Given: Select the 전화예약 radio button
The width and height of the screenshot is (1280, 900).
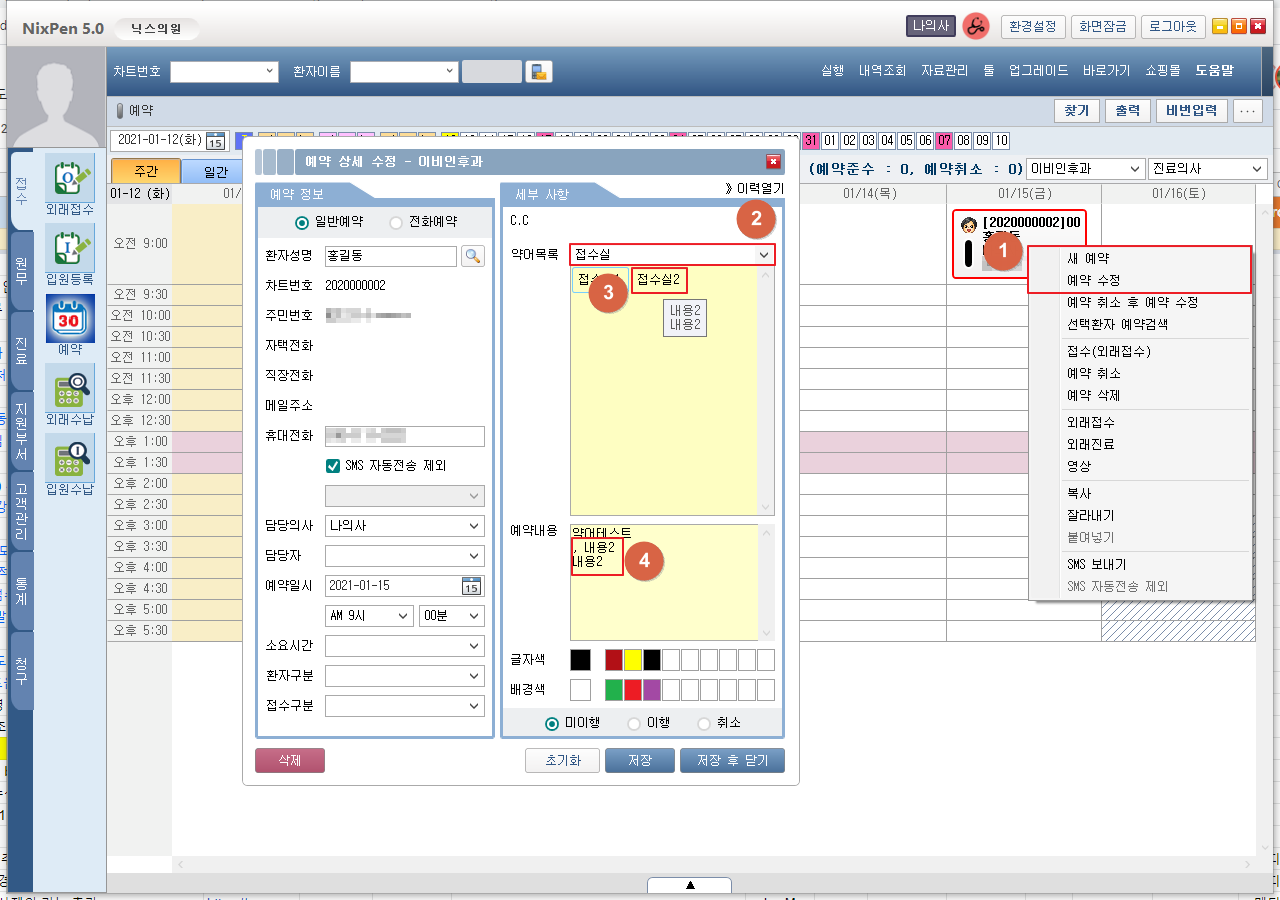Looking at the screenshot, I should tap(396, 223).
